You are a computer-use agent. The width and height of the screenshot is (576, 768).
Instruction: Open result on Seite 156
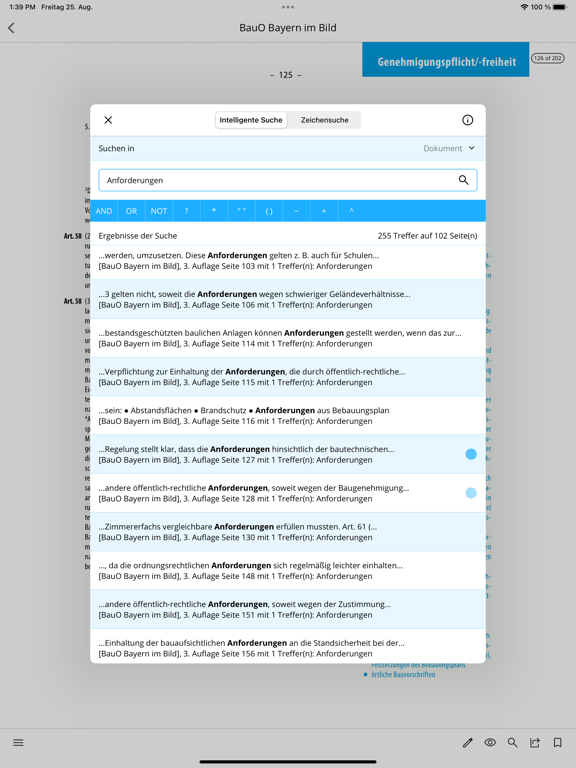click(x=288, y=647)
